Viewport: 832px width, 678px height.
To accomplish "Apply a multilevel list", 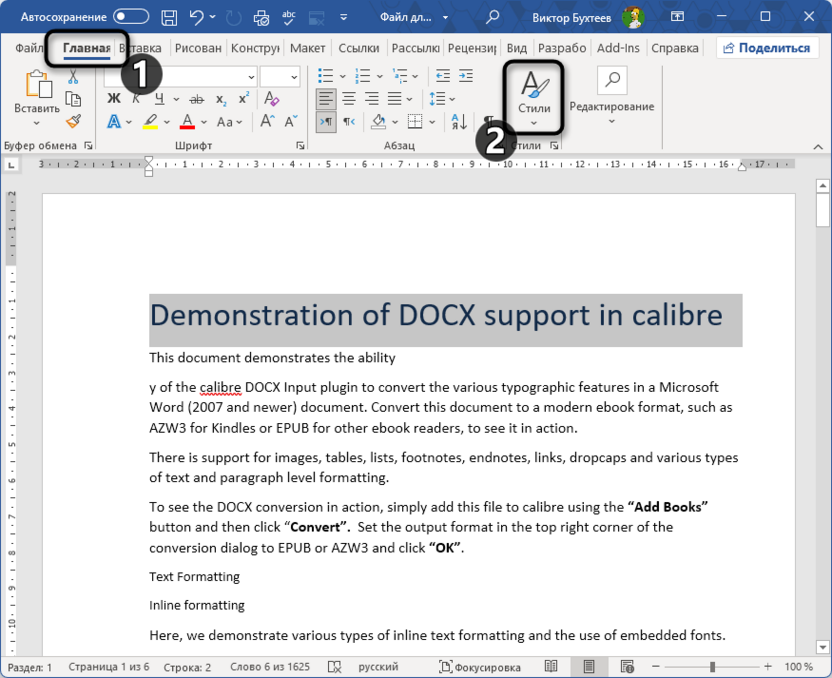I will tap(401, 76).
